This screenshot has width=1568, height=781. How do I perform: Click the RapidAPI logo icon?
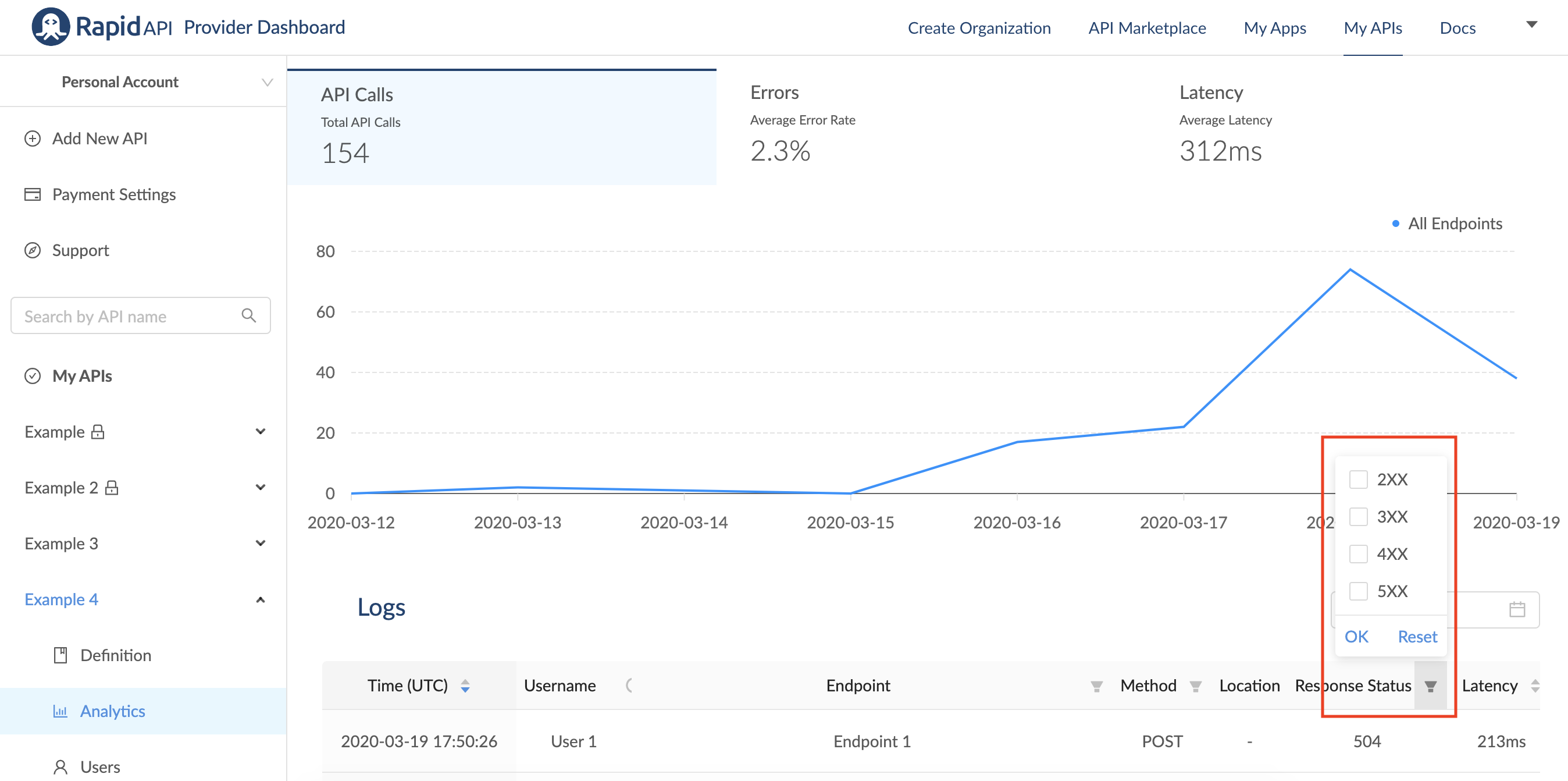[x=51, y=27]
